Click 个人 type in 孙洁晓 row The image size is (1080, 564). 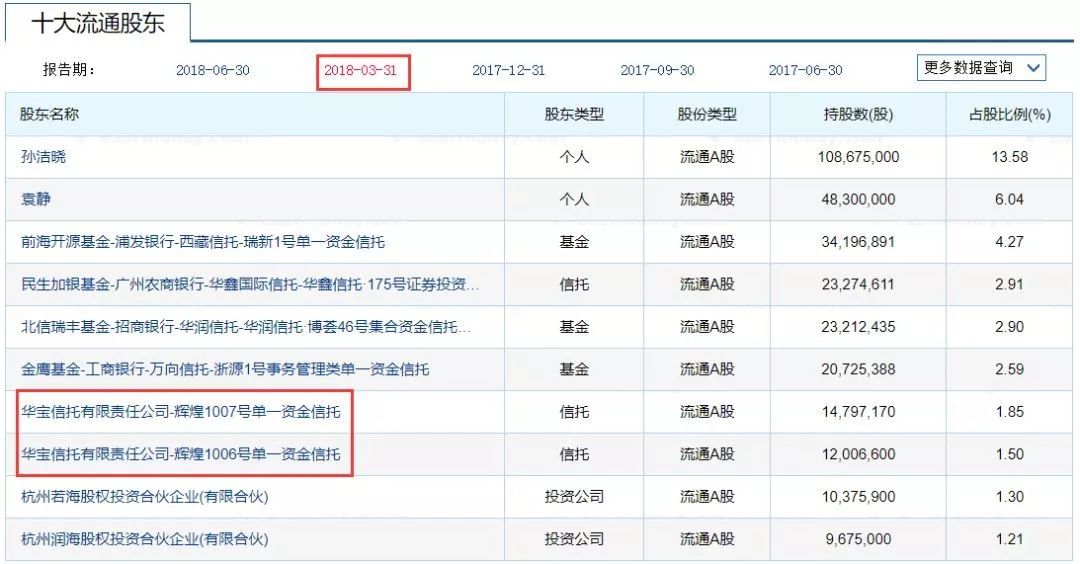pyautogui.click(x=574, y=157)
